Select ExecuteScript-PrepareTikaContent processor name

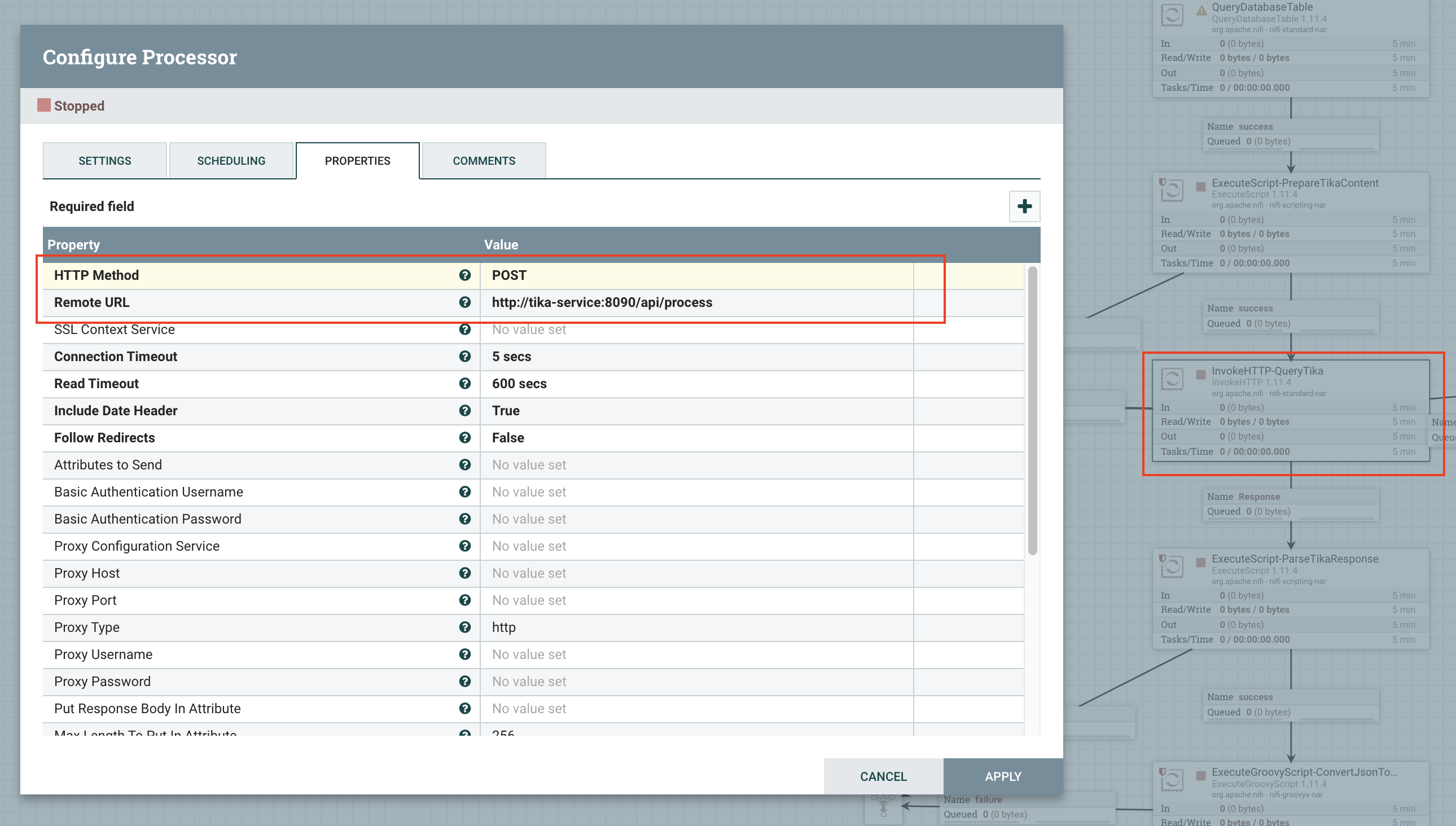[1295, 183]
